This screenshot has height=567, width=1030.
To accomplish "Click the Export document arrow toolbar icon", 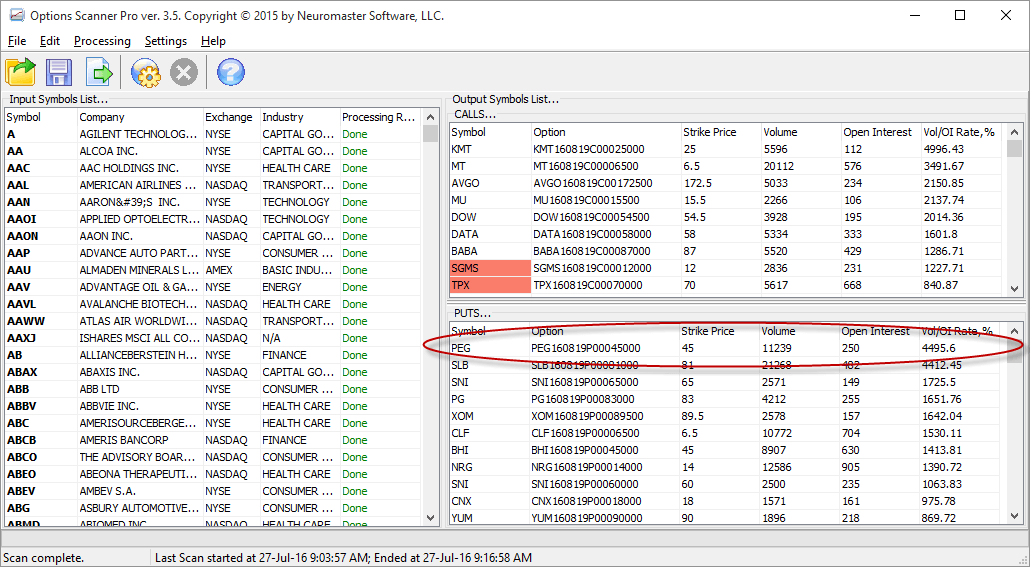I will pyautogui.click(x=99, y=72).
